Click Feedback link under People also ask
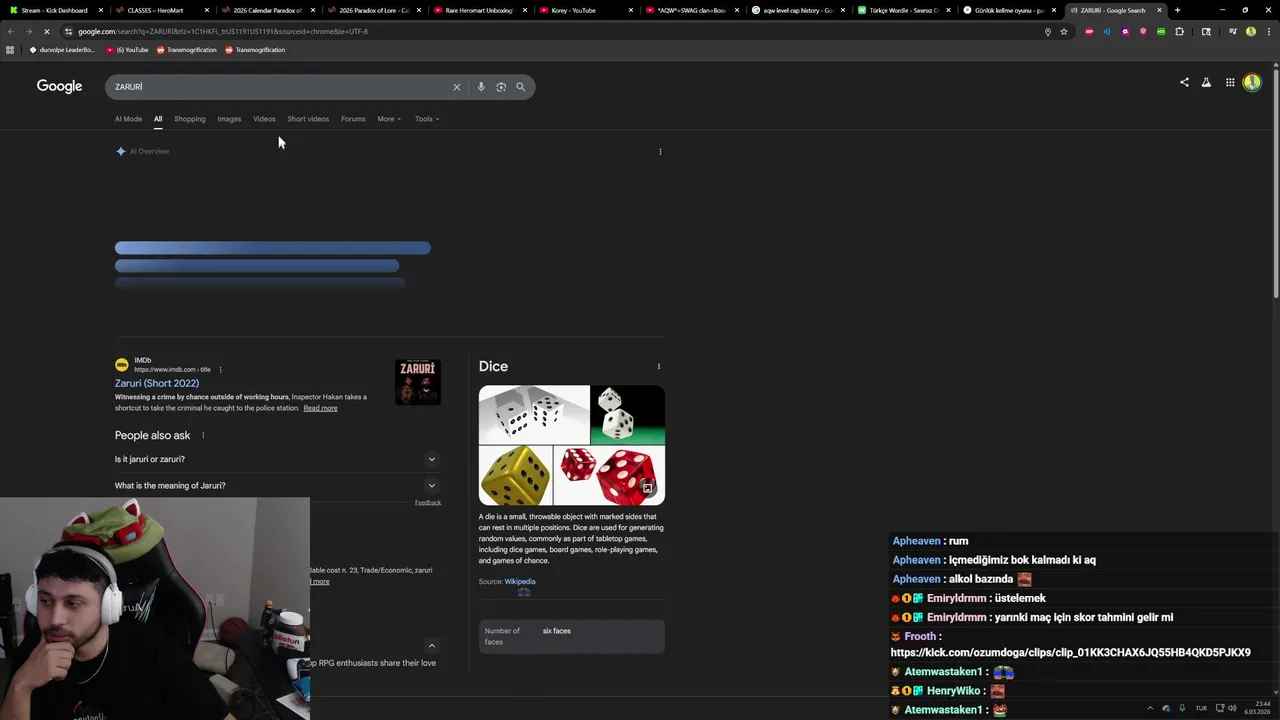This screenshot has width=1280, height=720. point(428,502)
